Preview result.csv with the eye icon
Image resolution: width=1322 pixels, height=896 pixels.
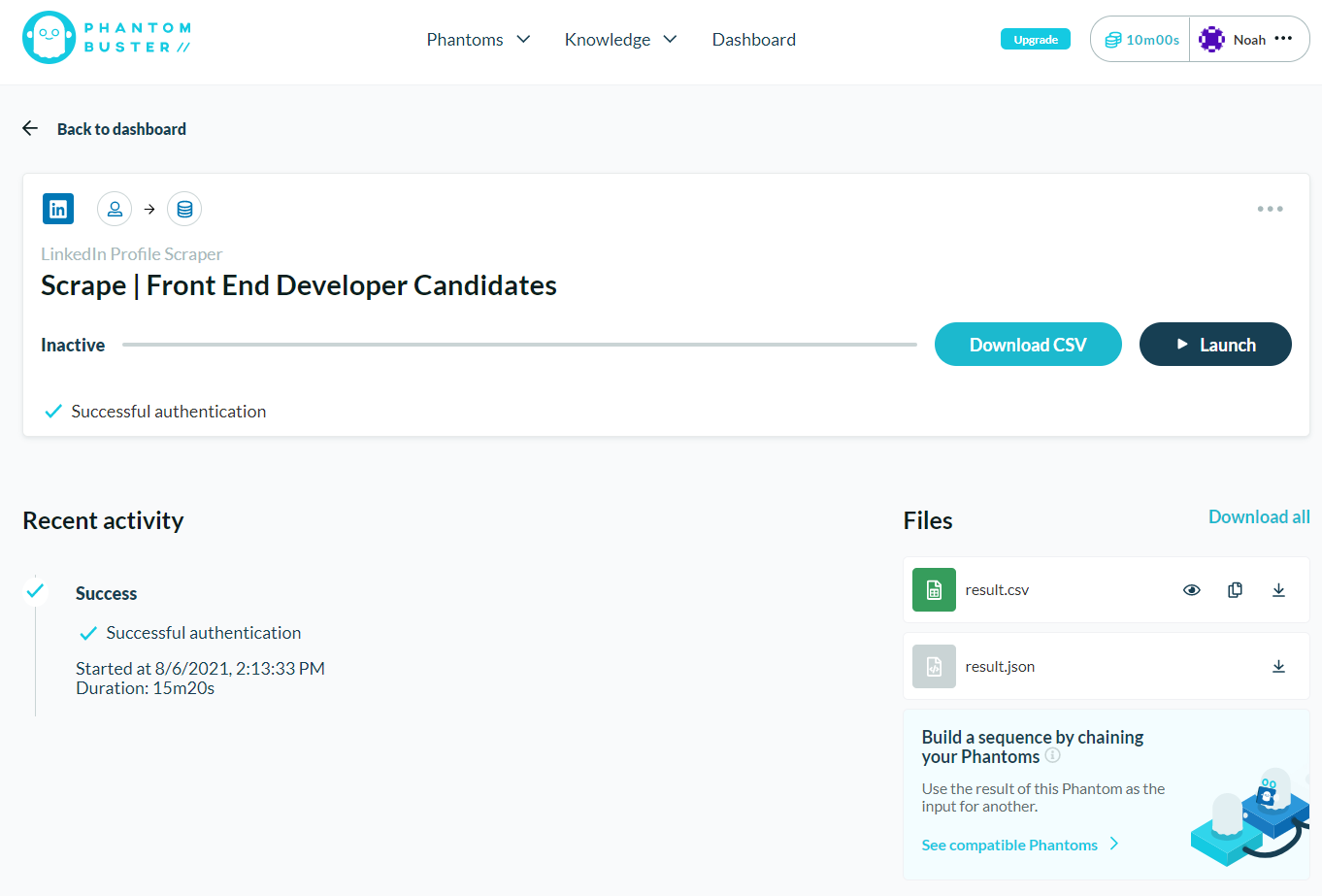(x=1191, y=589)
